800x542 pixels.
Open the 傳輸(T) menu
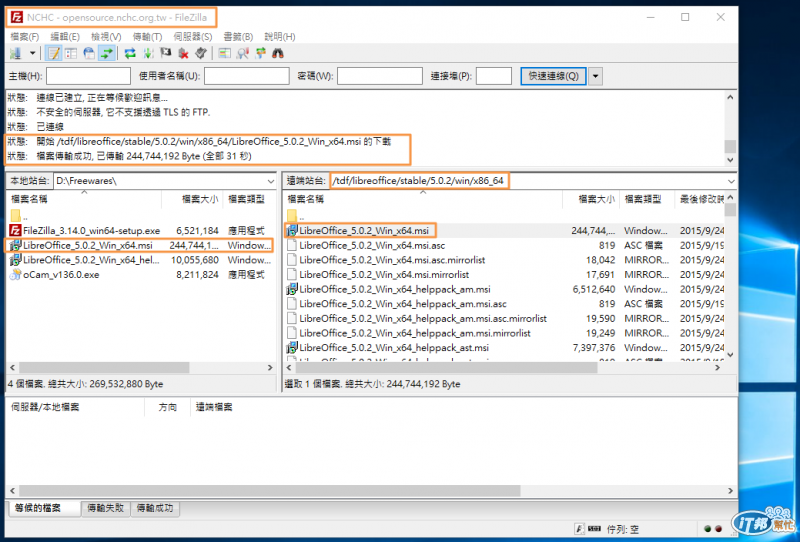[147, 37]
